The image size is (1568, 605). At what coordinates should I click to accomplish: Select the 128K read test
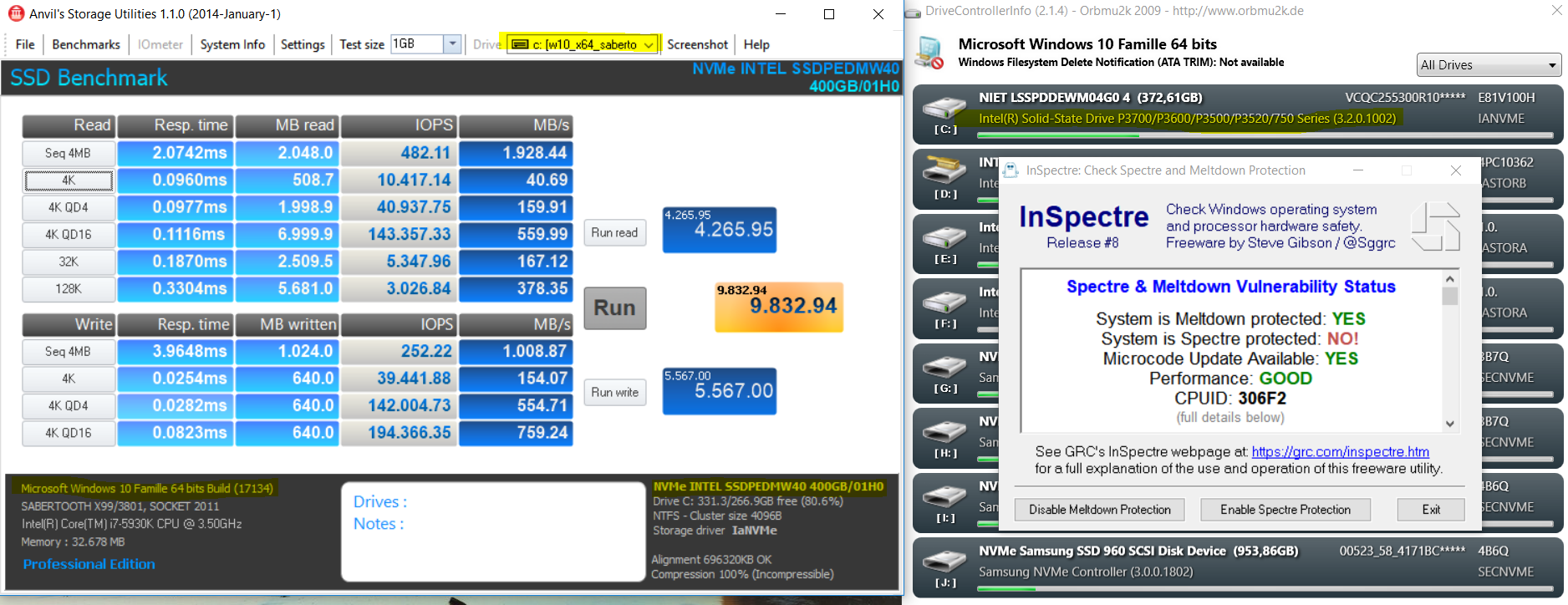69,288
